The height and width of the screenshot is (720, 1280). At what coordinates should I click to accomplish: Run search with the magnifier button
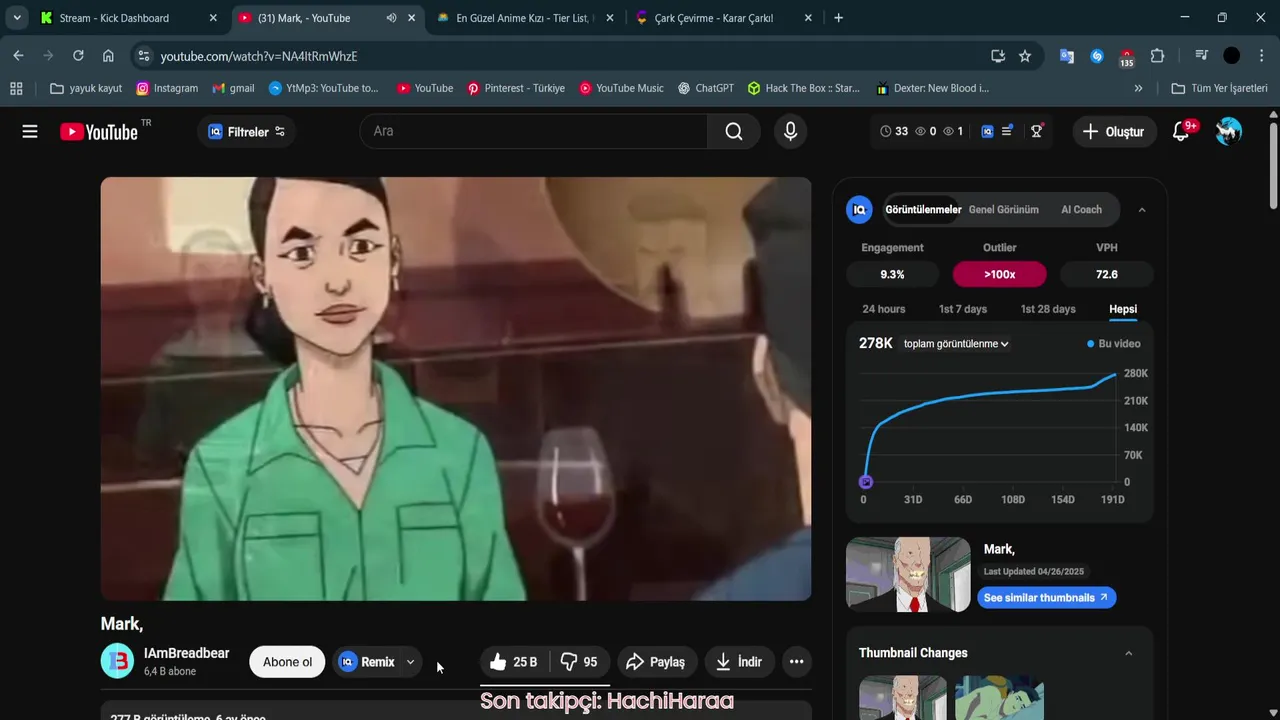pos(734,131)
